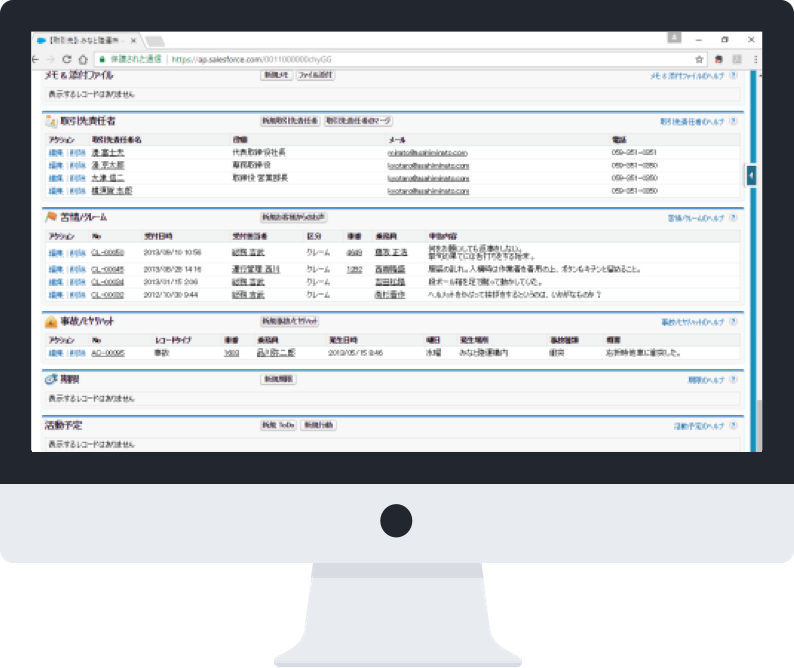Open help icon for 期限 section
The height and width of the screenshot is (668, 794).
(733, 380)
